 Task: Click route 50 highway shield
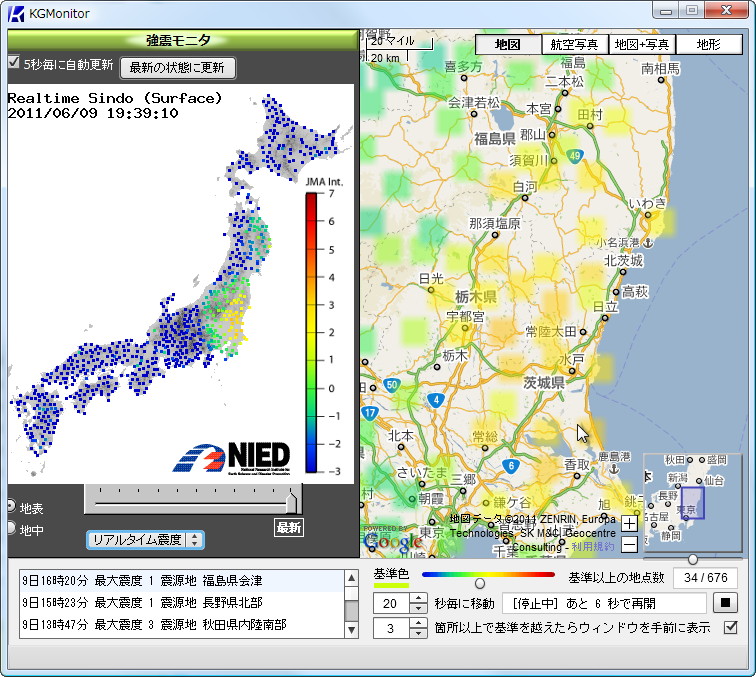pos(392,385)
